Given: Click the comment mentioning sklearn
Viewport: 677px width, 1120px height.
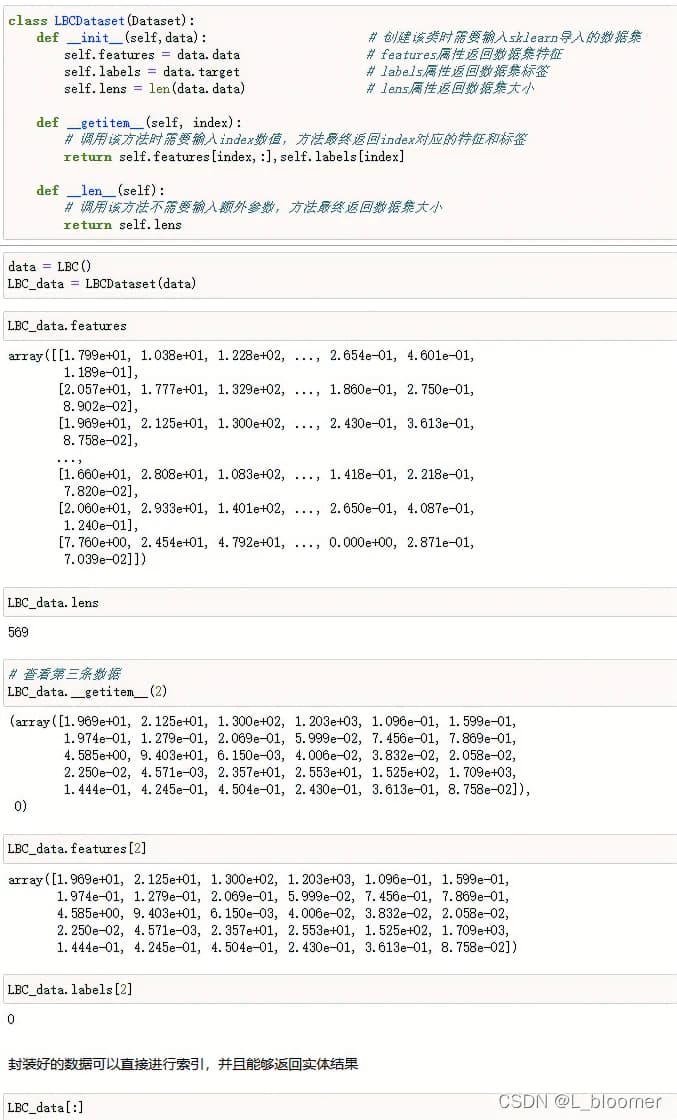Looking at the screenshot, I should click(504, 37).
